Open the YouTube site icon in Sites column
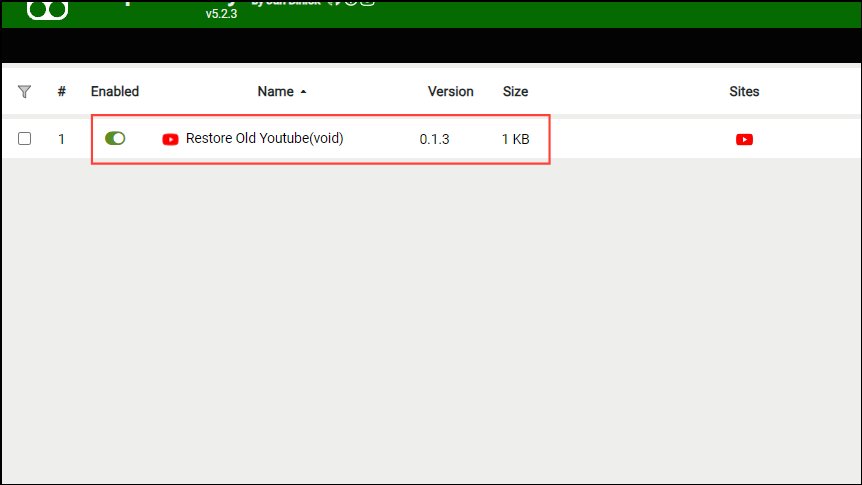This screenshot has height=485, width=862. click(x=744, y=140)
